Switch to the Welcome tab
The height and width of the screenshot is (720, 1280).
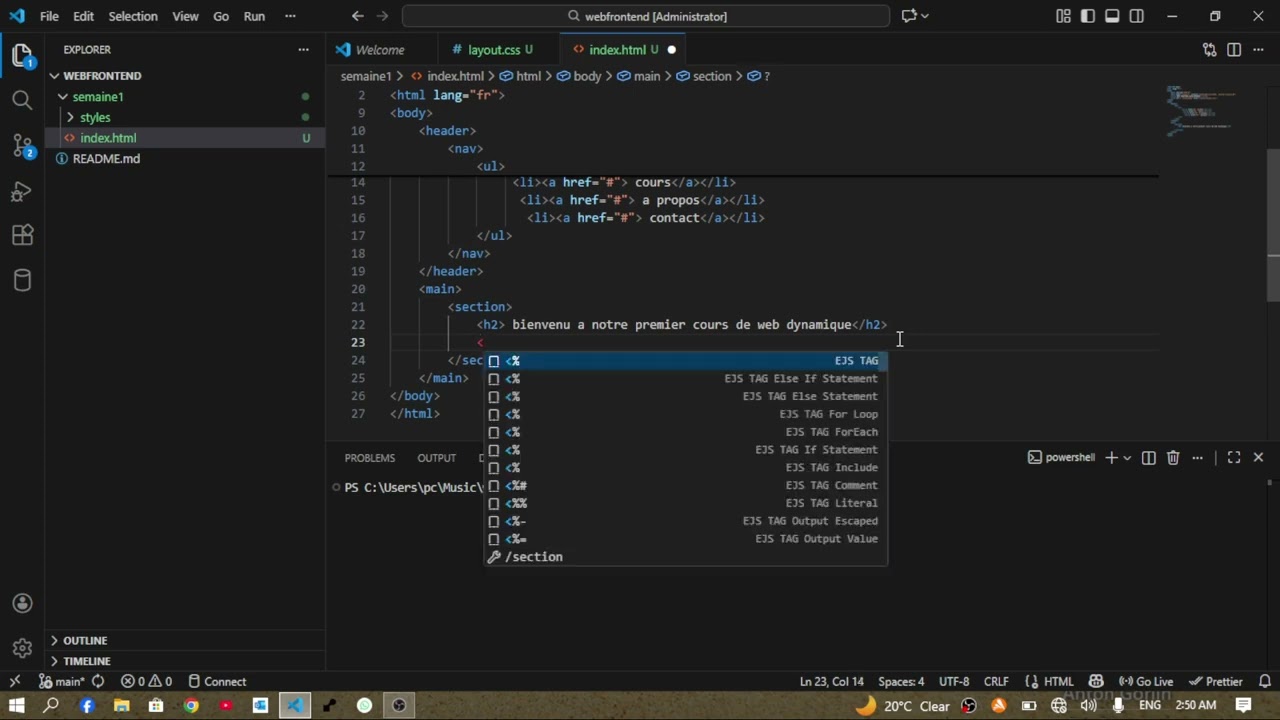click(x=380, y=49)
